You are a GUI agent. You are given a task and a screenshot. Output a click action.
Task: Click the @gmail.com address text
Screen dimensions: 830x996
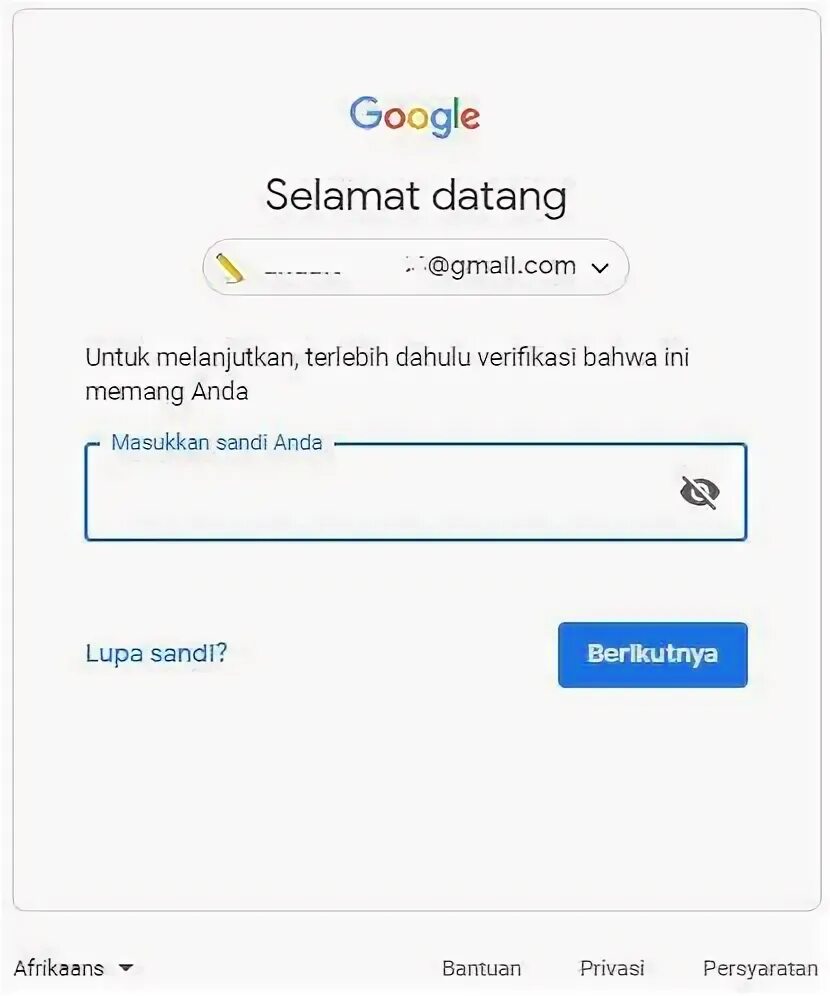(502, 266)
